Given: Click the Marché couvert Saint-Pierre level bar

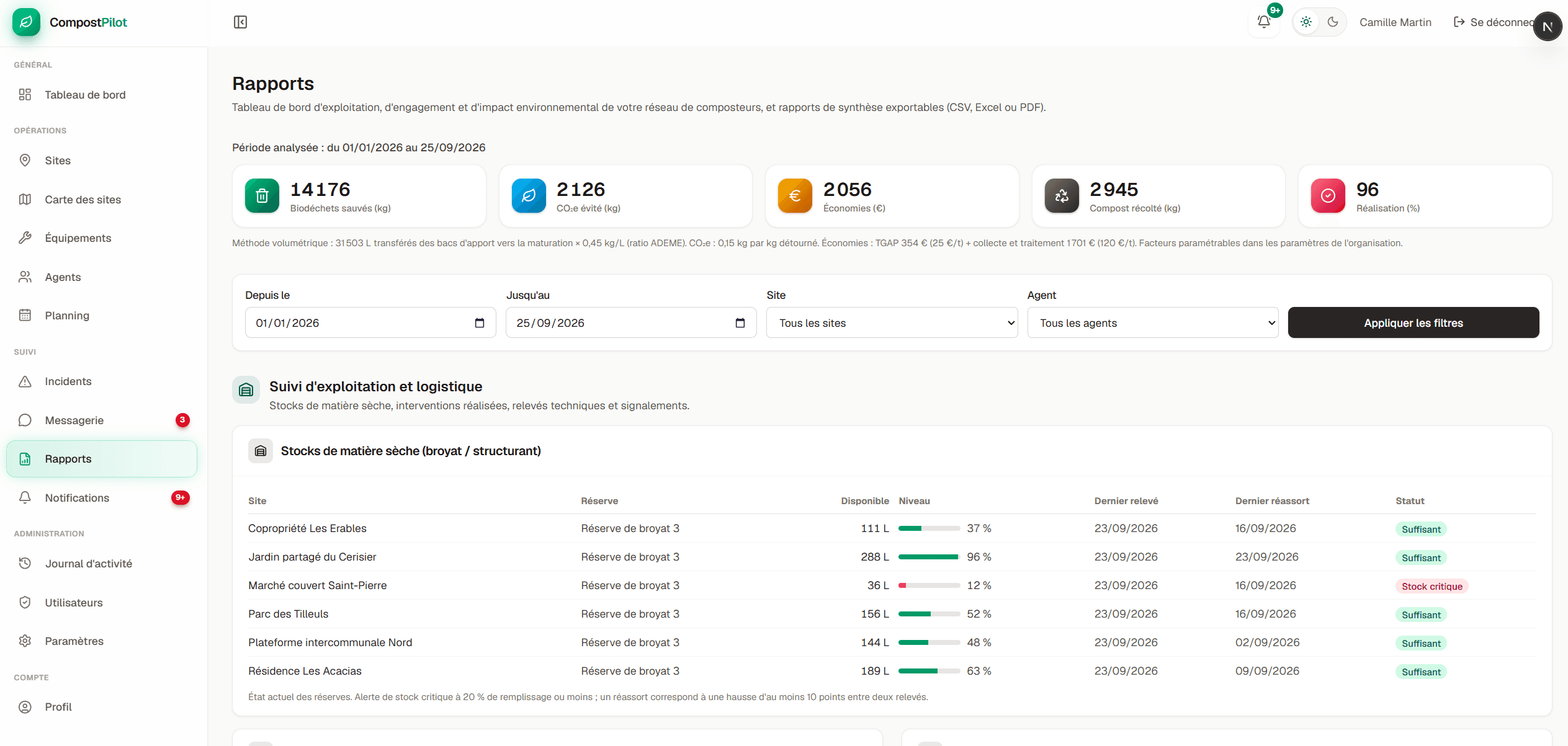Looking at the screenshot, I should pos(929,585).
